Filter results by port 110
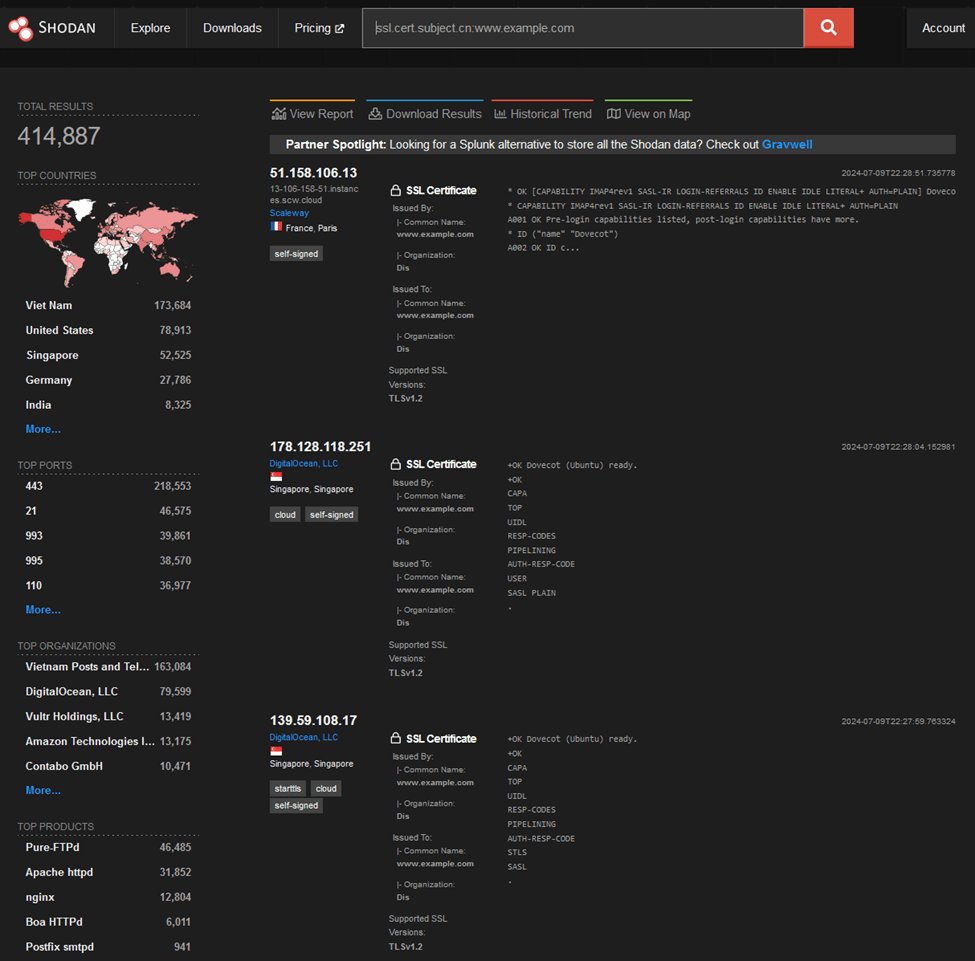The height and width of the screenshot is (961, 975). click(108, 585)
